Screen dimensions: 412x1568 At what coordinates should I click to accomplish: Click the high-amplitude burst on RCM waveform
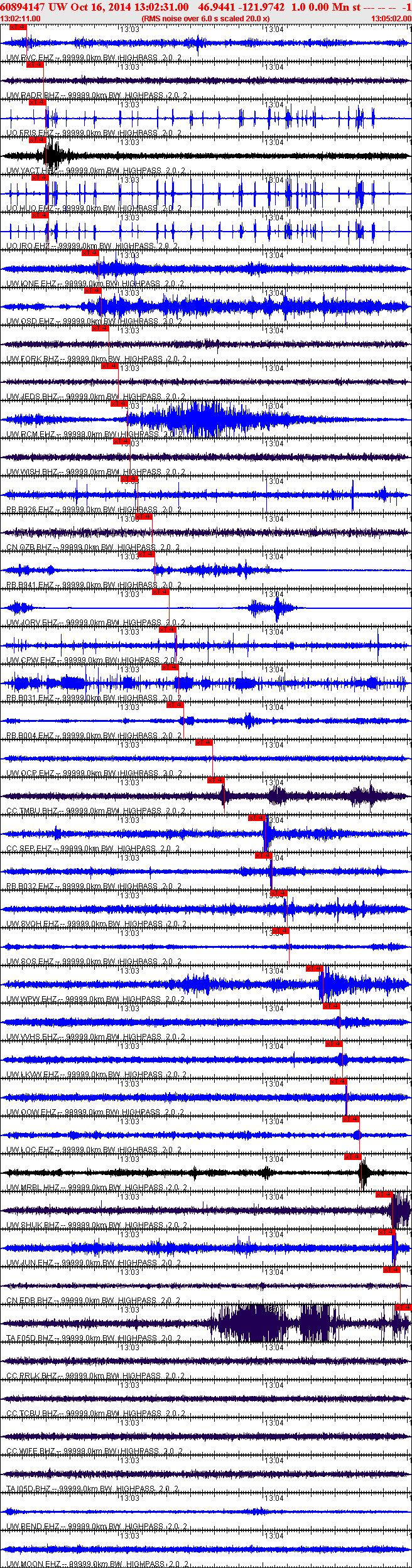coord(201,419)
